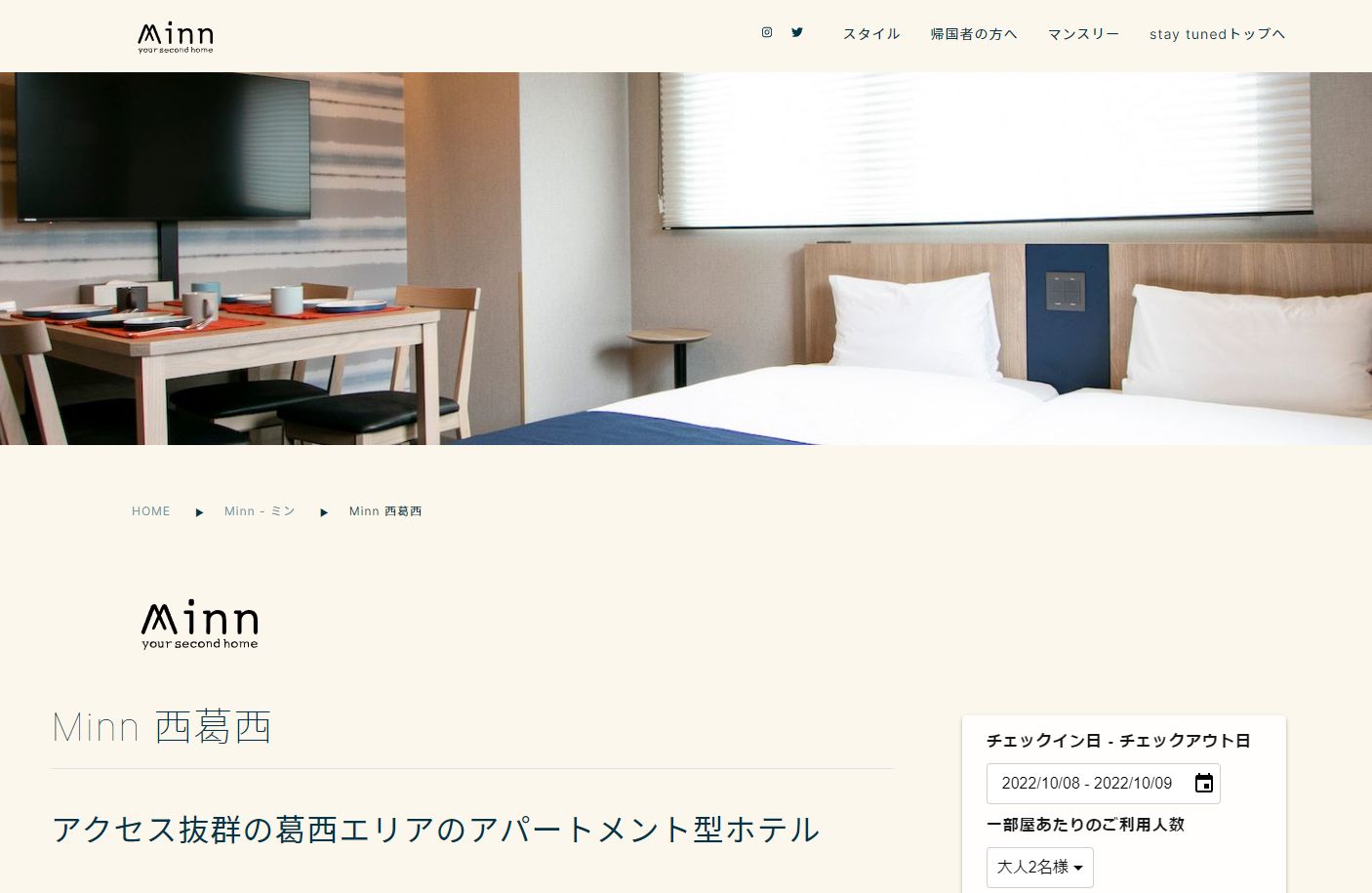Image resolution: width=1372 pixels, height=893 pixels.
Task: Click Minn 西葛西 breadcrumb item
Action: click(x=385, y=511)
